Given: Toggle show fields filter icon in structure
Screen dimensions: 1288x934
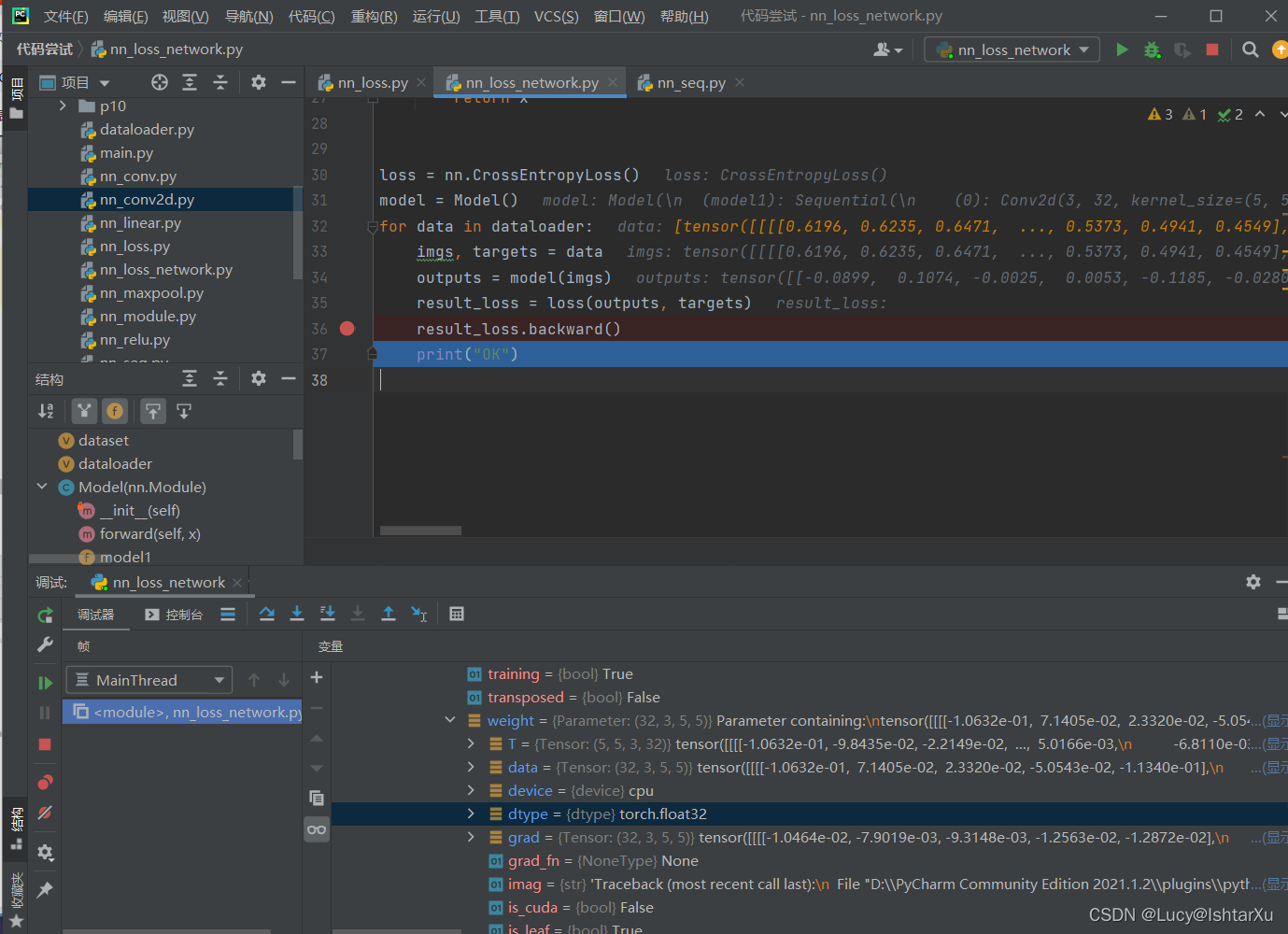Looking at the screenshot, I should coord(114,411).
